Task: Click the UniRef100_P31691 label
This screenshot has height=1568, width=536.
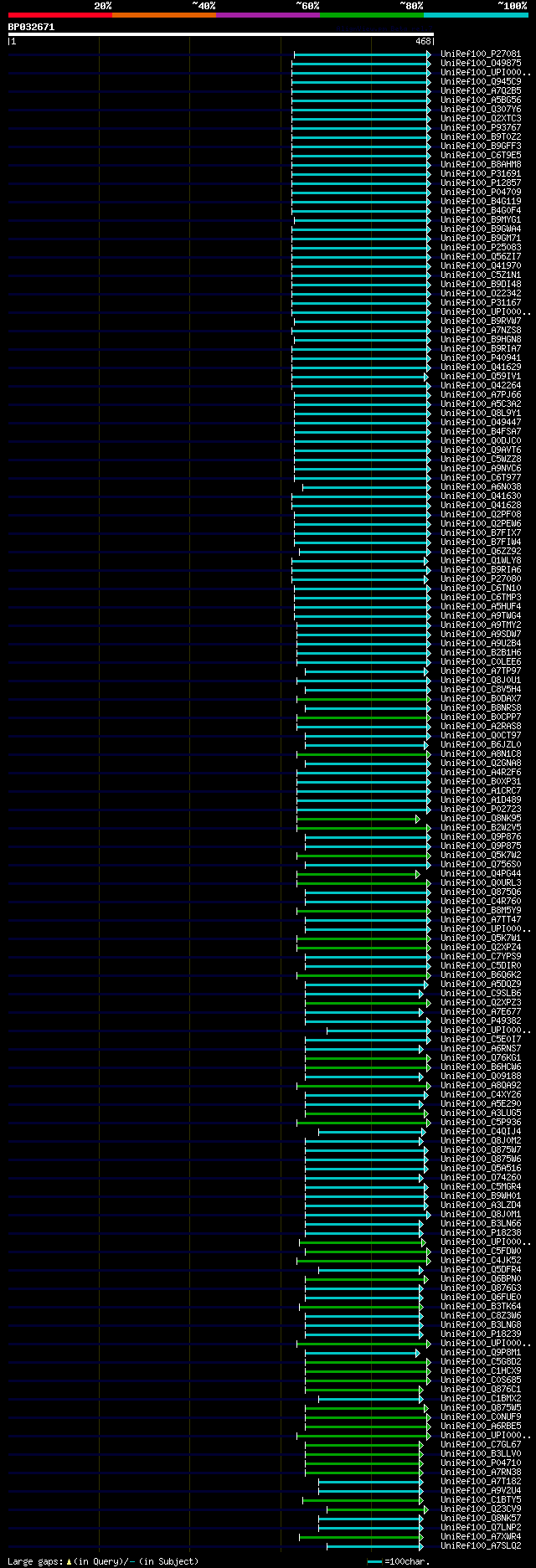Action: (481, 174)
